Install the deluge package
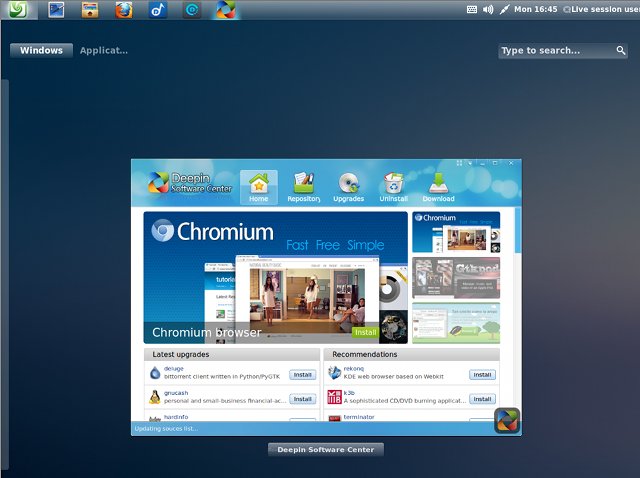Screen dimensions: 640x478 pyautogui.click(x=303, y=375)
